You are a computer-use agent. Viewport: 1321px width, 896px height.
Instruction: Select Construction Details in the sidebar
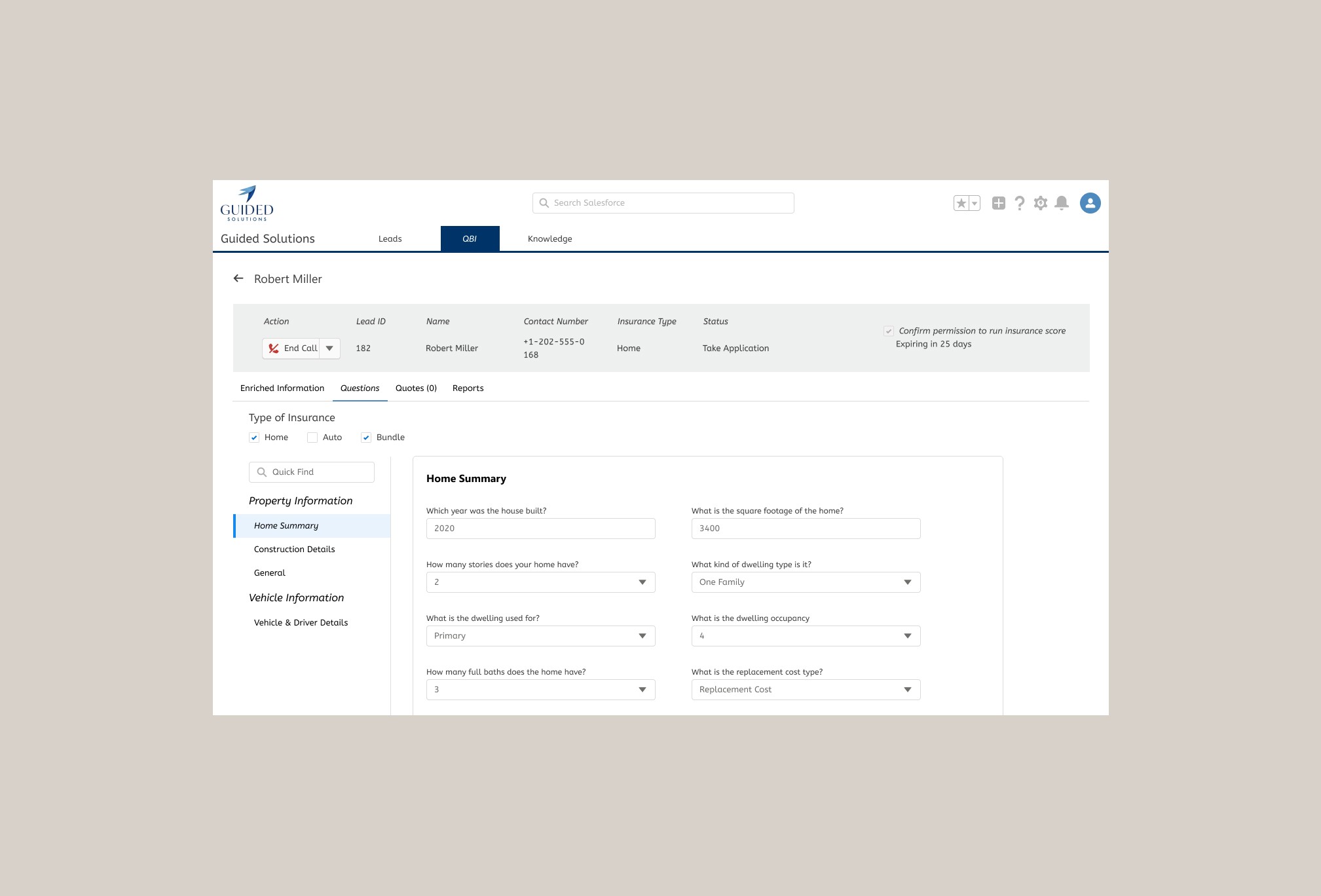294,550
